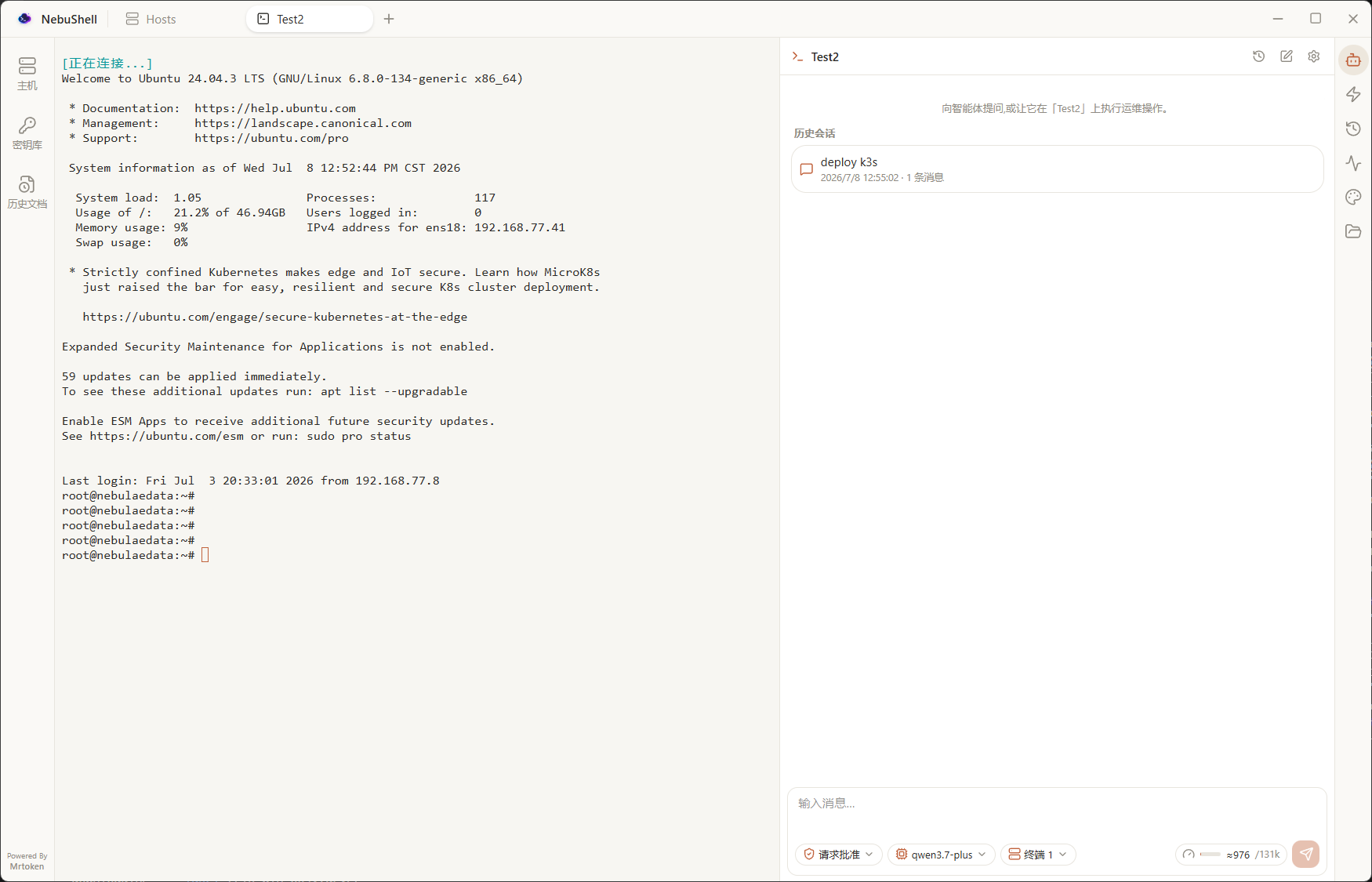
Task: Click the [正在连接...] status text
Action: point(107,64)
